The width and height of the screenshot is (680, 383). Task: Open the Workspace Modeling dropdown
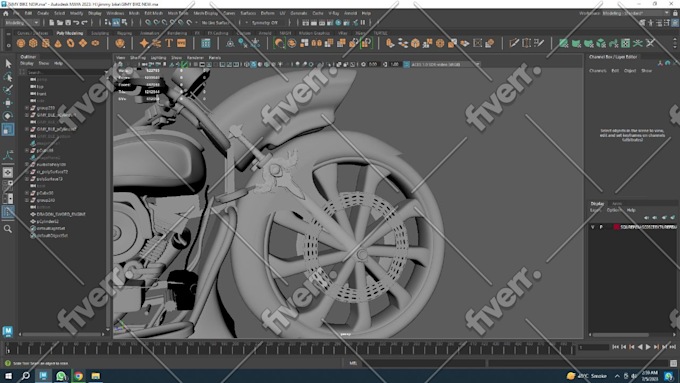(636, 13)
